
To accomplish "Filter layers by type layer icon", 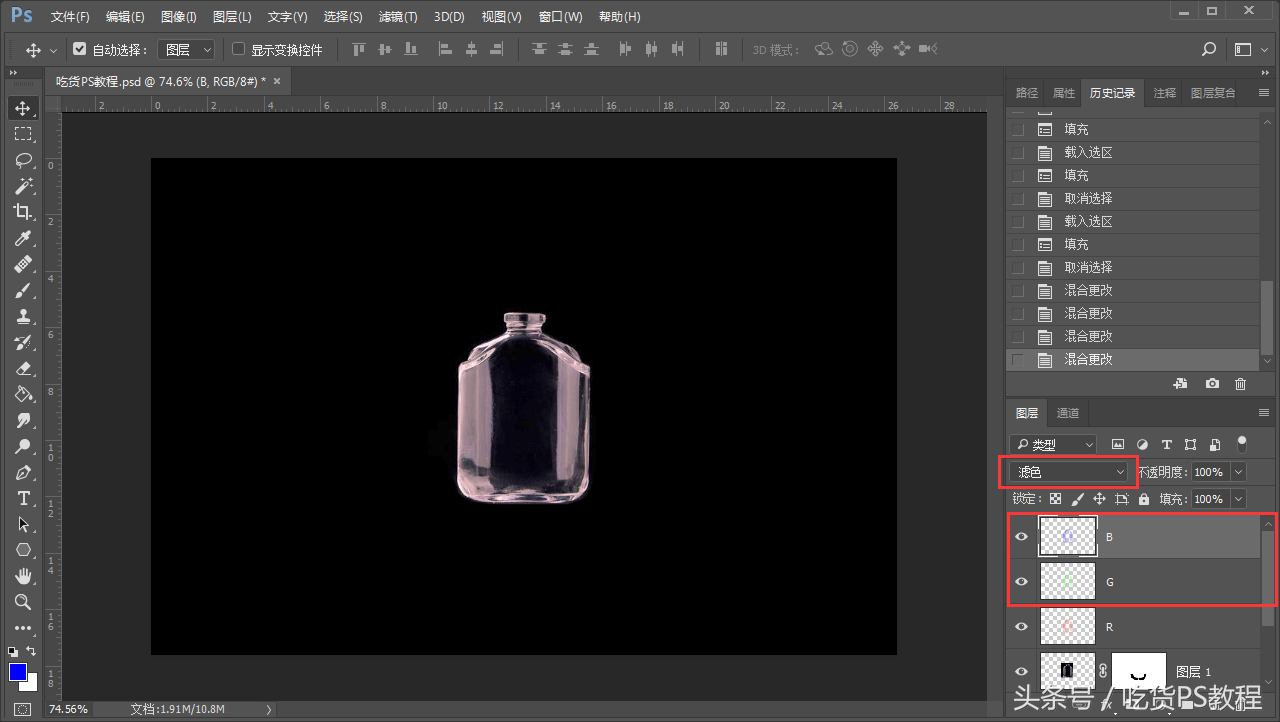I will [x=1166, y=444].
